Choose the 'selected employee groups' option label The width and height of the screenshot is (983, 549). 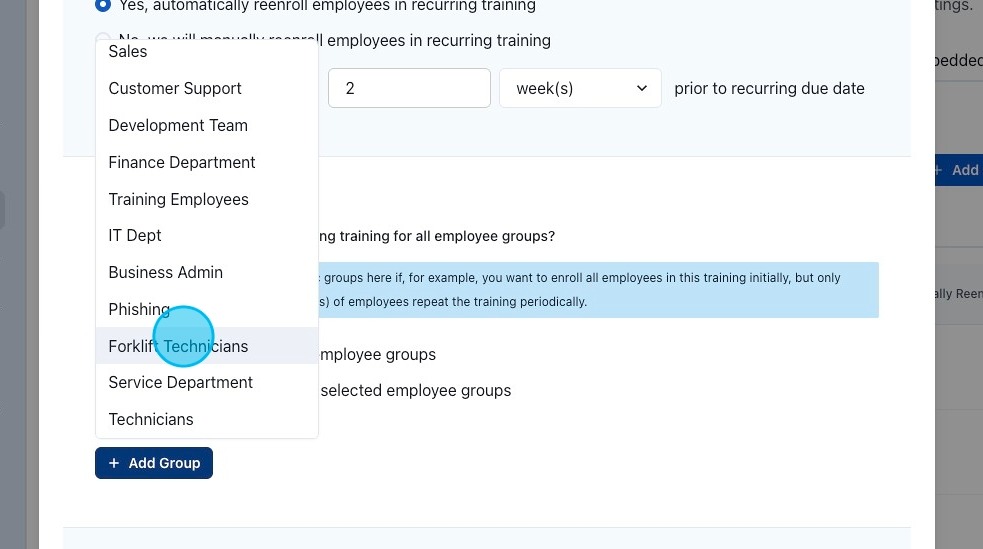(x=415, y=390)
